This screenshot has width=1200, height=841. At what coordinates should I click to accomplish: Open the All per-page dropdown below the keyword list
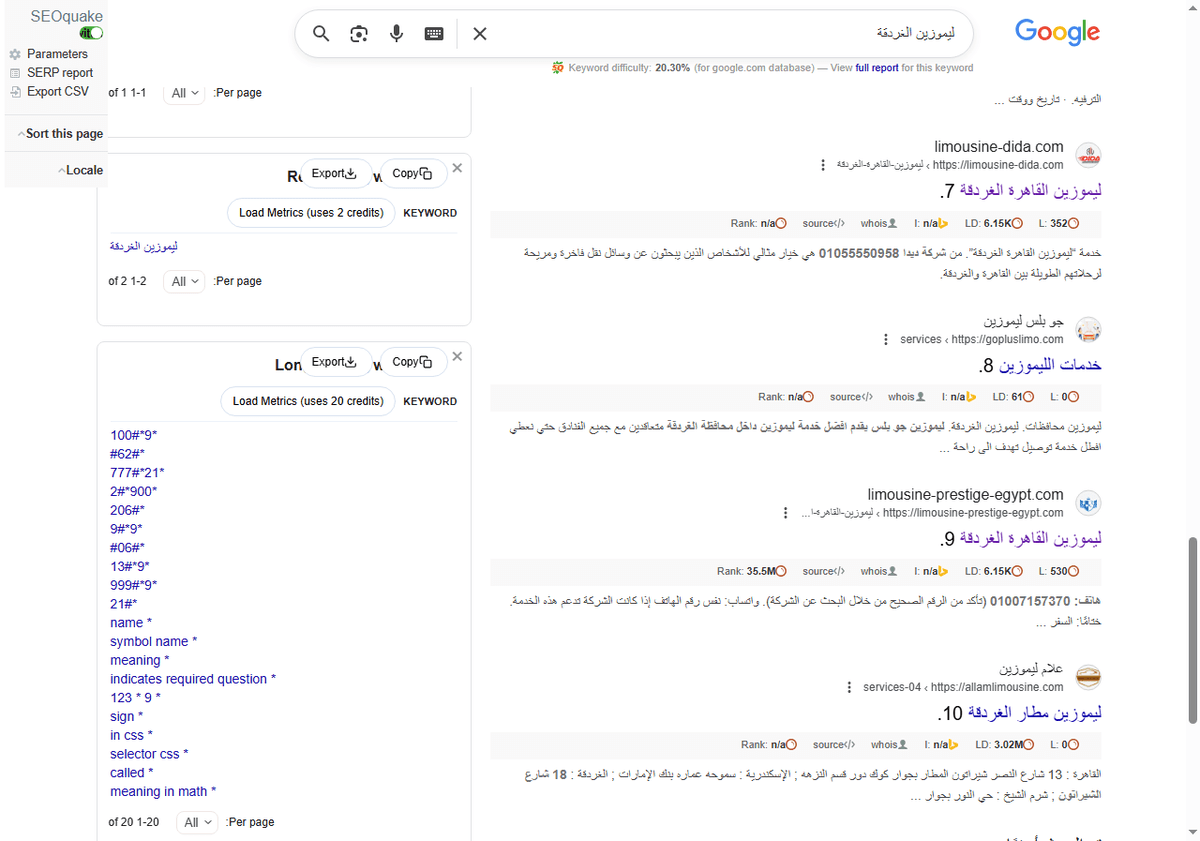tap(197, 822)
